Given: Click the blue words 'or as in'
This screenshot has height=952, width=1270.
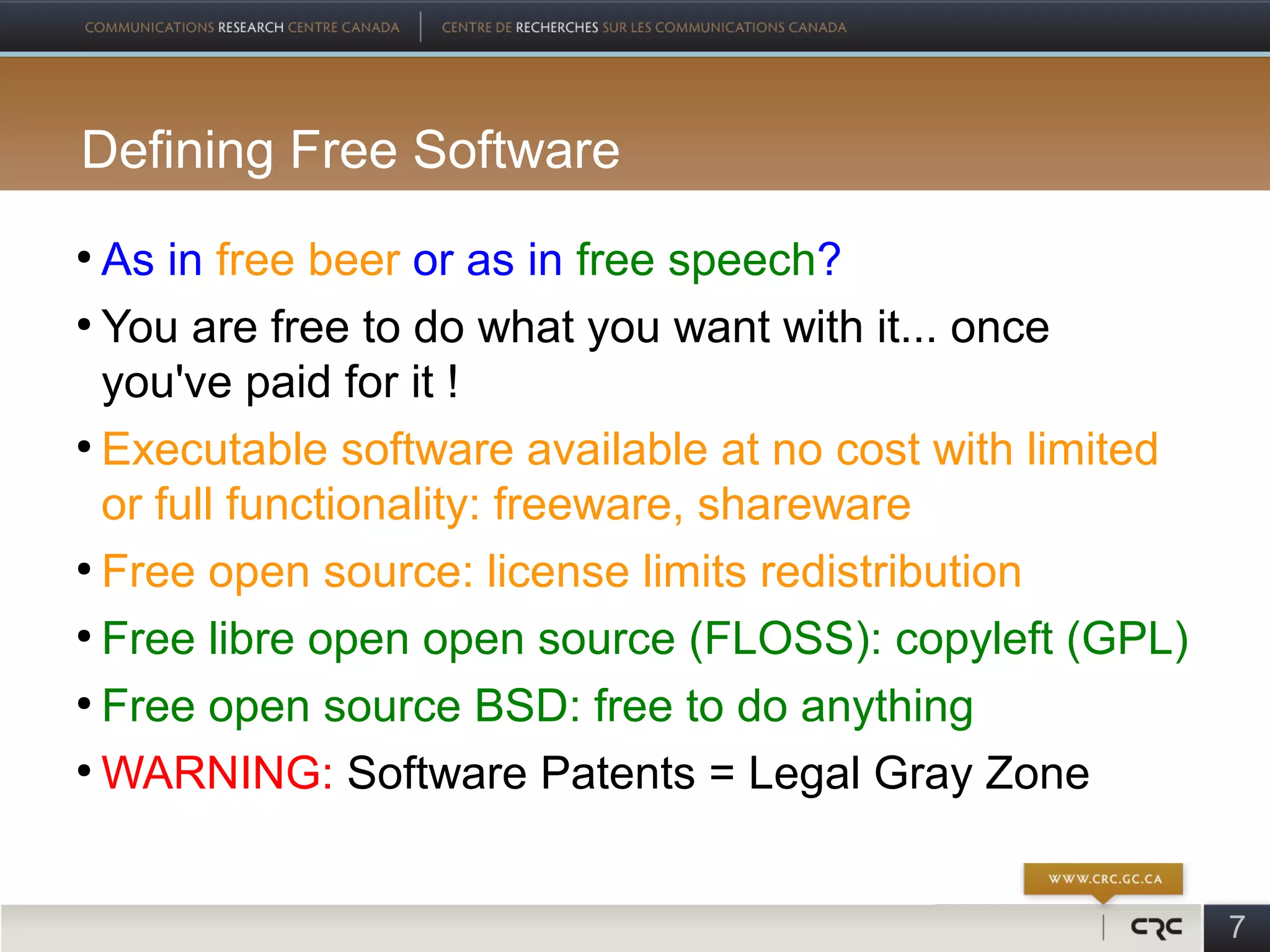Looking at the screenshot, I should (487, 260).
